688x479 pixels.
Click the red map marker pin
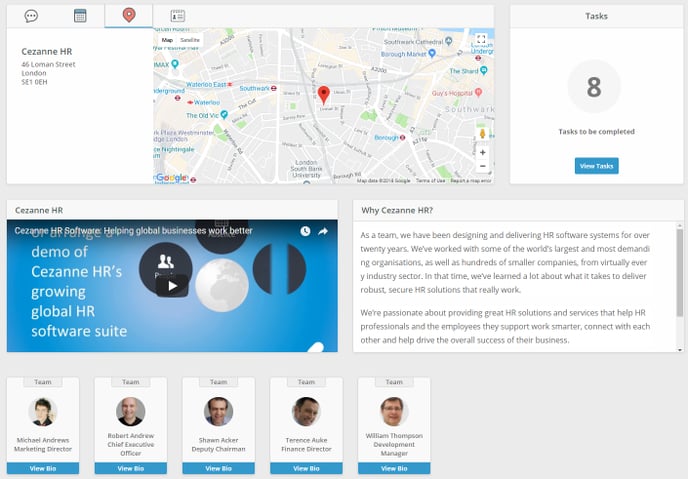pos(324,95)
